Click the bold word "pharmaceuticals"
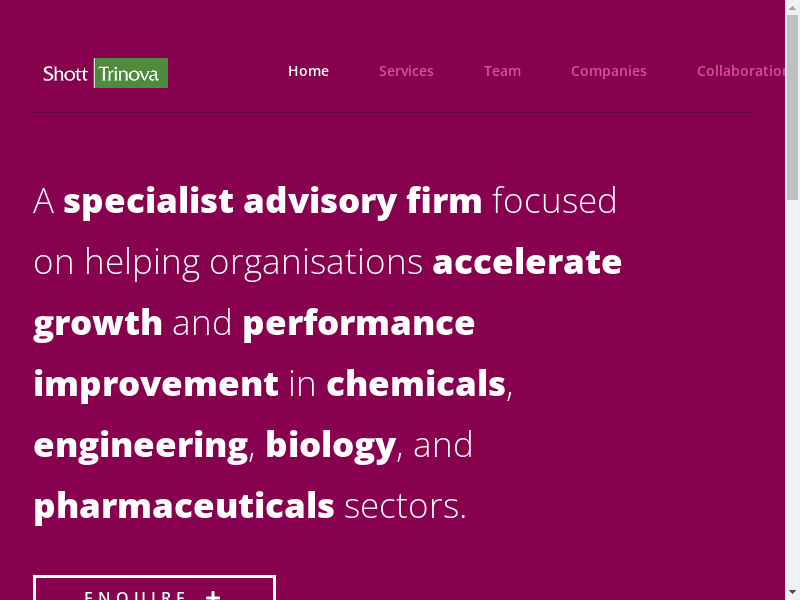Viewport: 800px width, 600px height. [x=184, y=506]
